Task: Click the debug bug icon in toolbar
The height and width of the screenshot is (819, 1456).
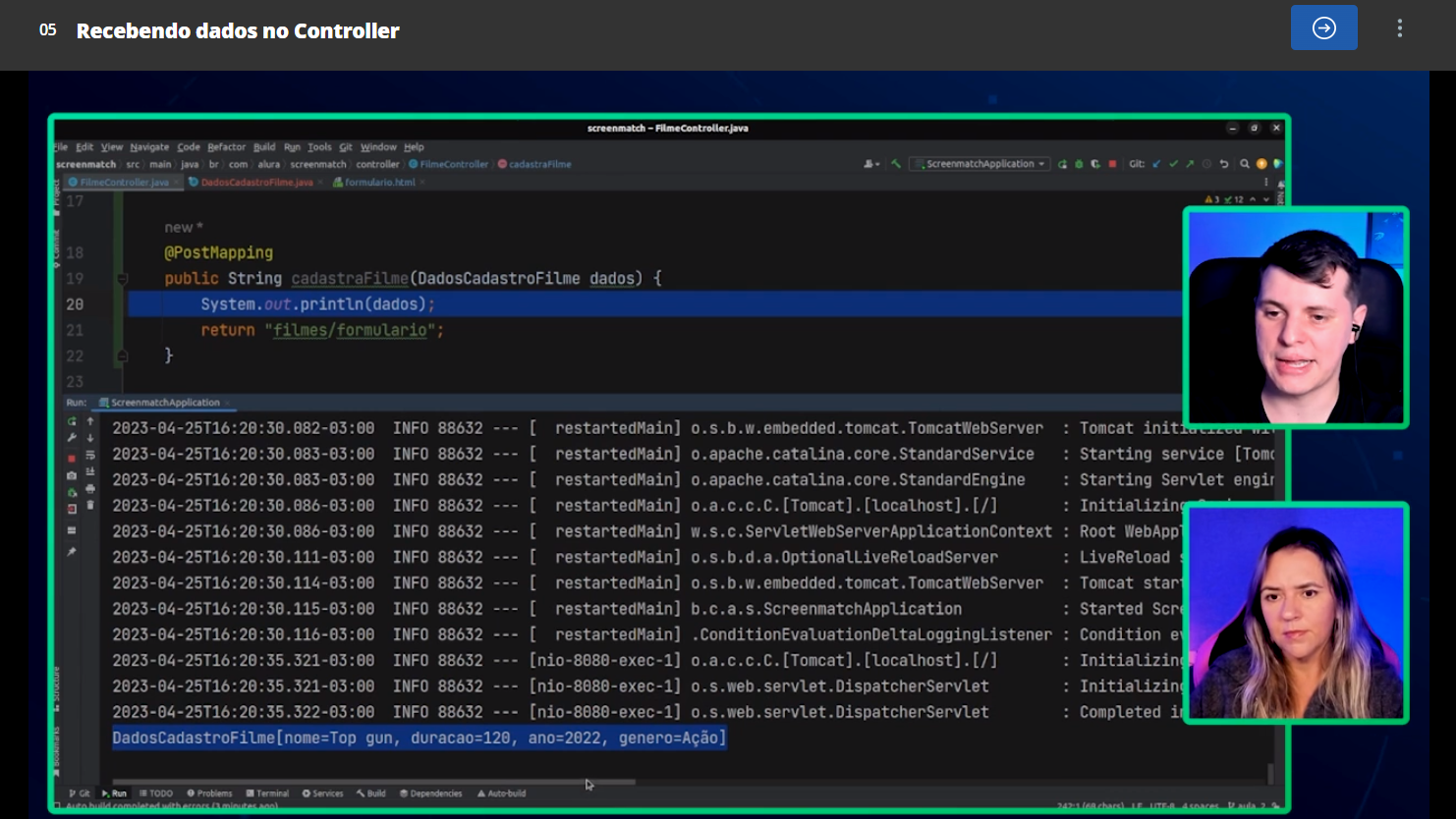Action: click(1079, 164)
